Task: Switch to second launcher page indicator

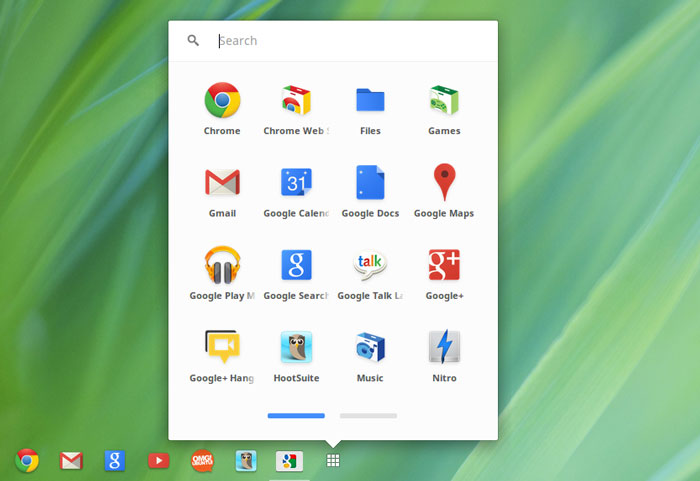Action: (x=368, y=415)
